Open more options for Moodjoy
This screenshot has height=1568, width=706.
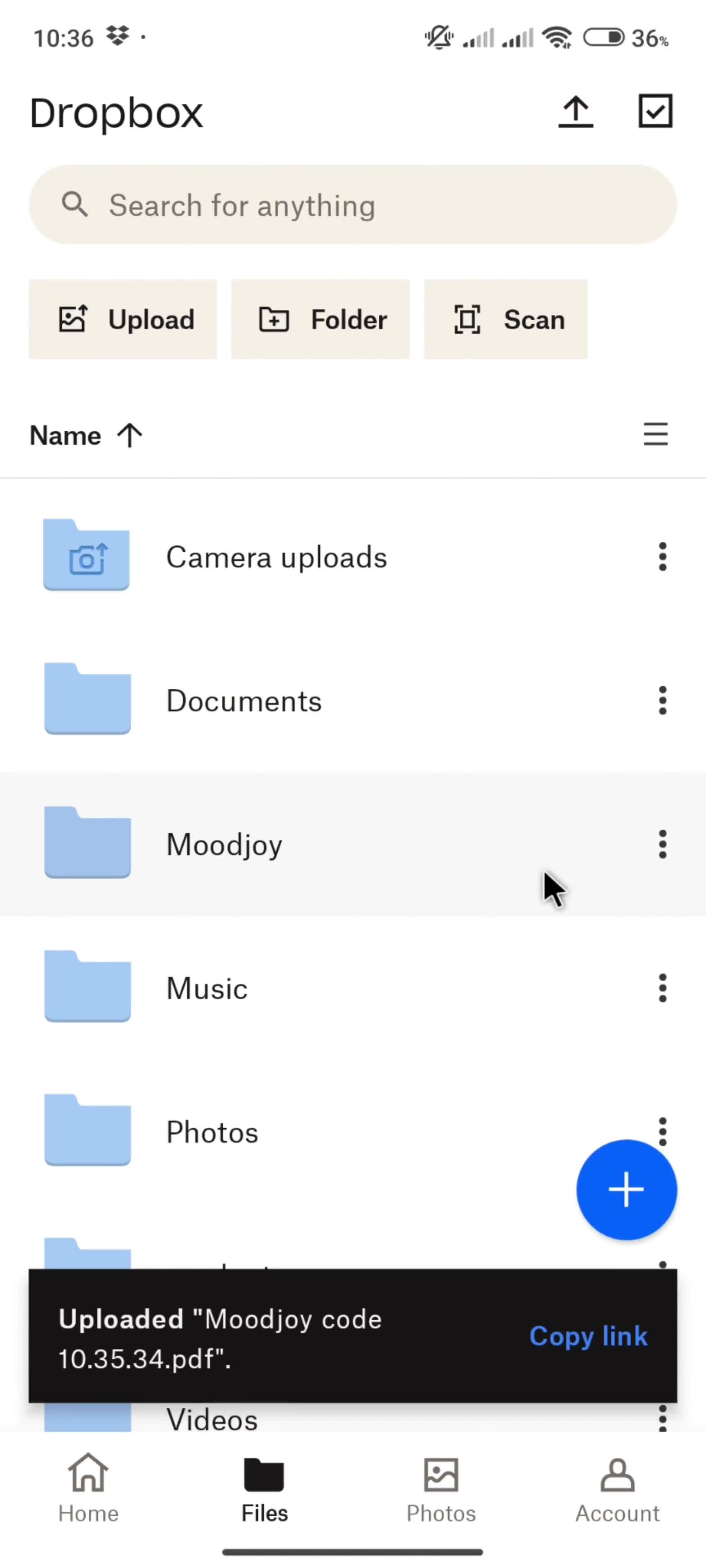tap(662, 844)
